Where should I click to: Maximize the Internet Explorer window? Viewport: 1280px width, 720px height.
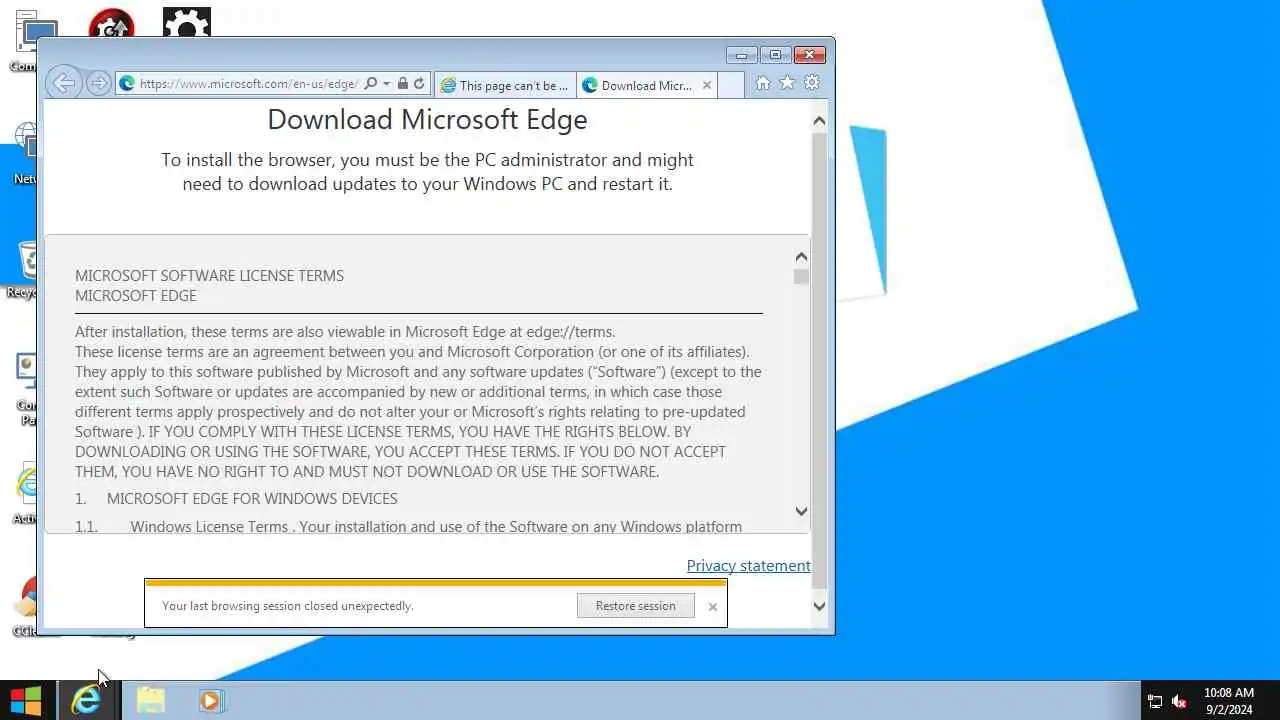point(775,55)
